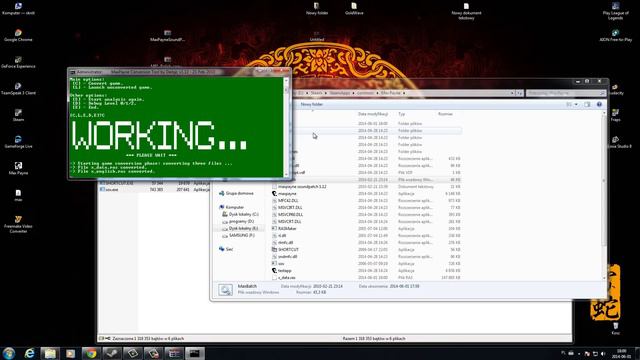This screenshot has width=640, height=360.
Task: Open the Max Payne desktop shortcut
Action: 18,169
